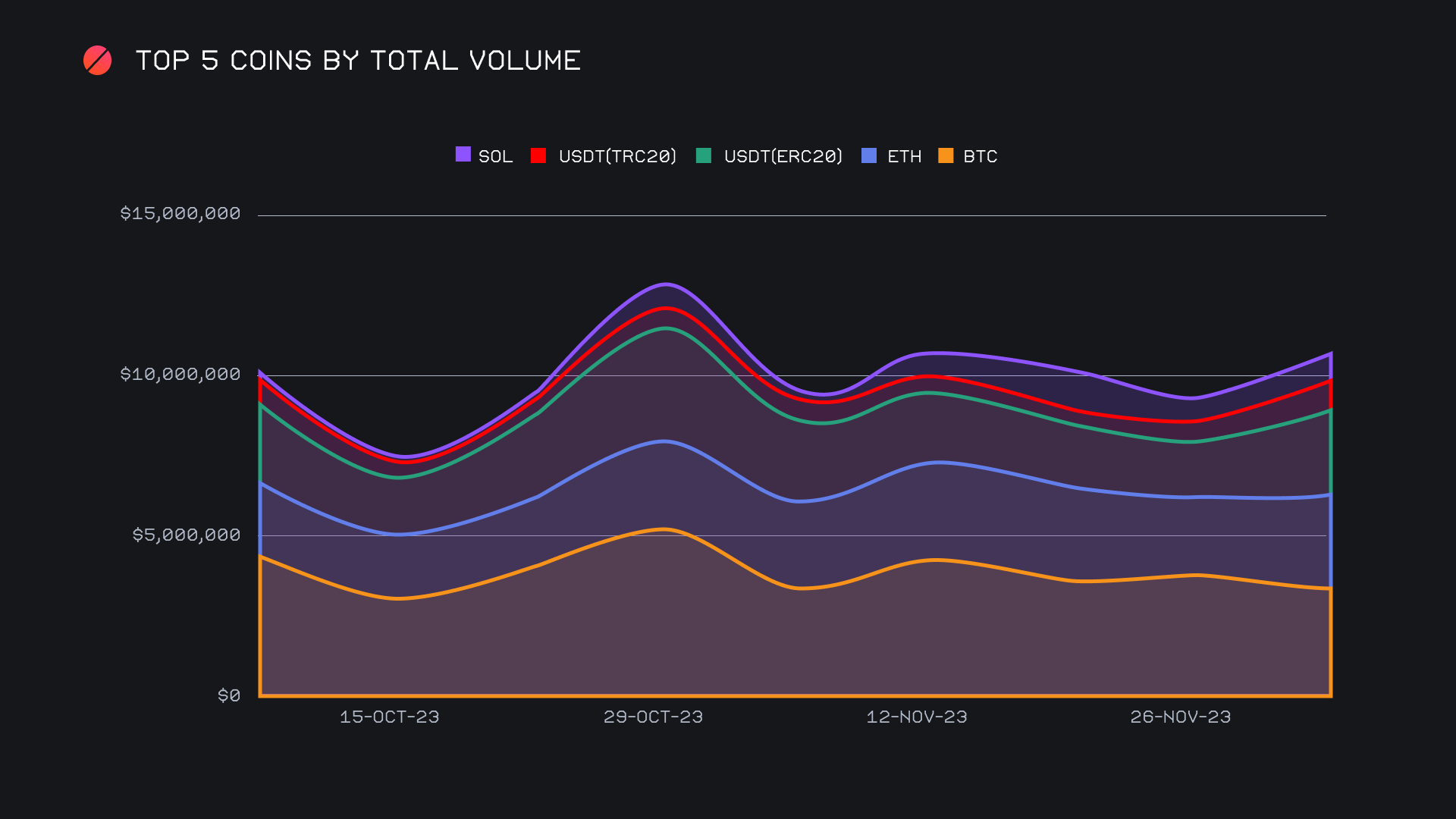
Task: Click the $5,000,000 y-axis label
Action: 187,535
